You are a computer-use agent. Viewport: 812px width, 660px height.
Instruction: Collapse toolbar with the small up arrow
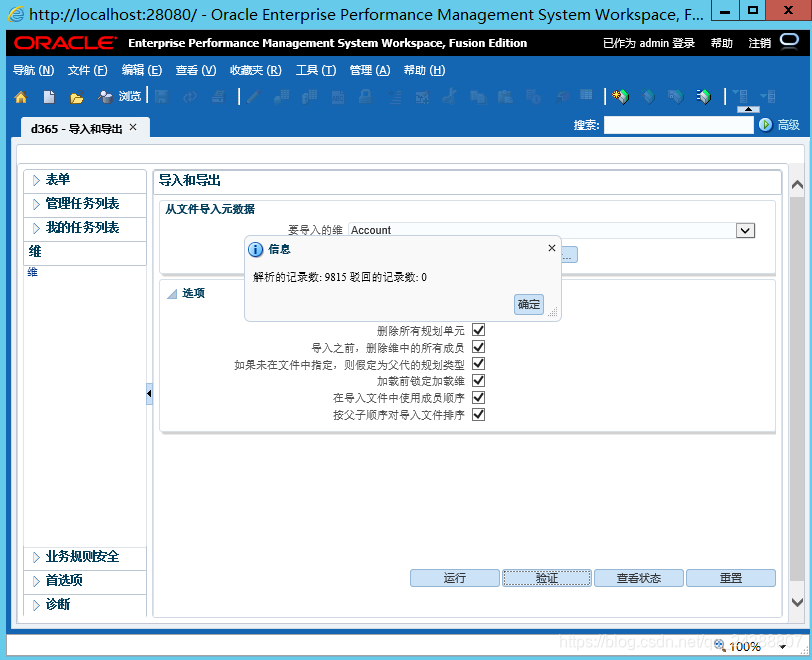click(x=748, y=109)
